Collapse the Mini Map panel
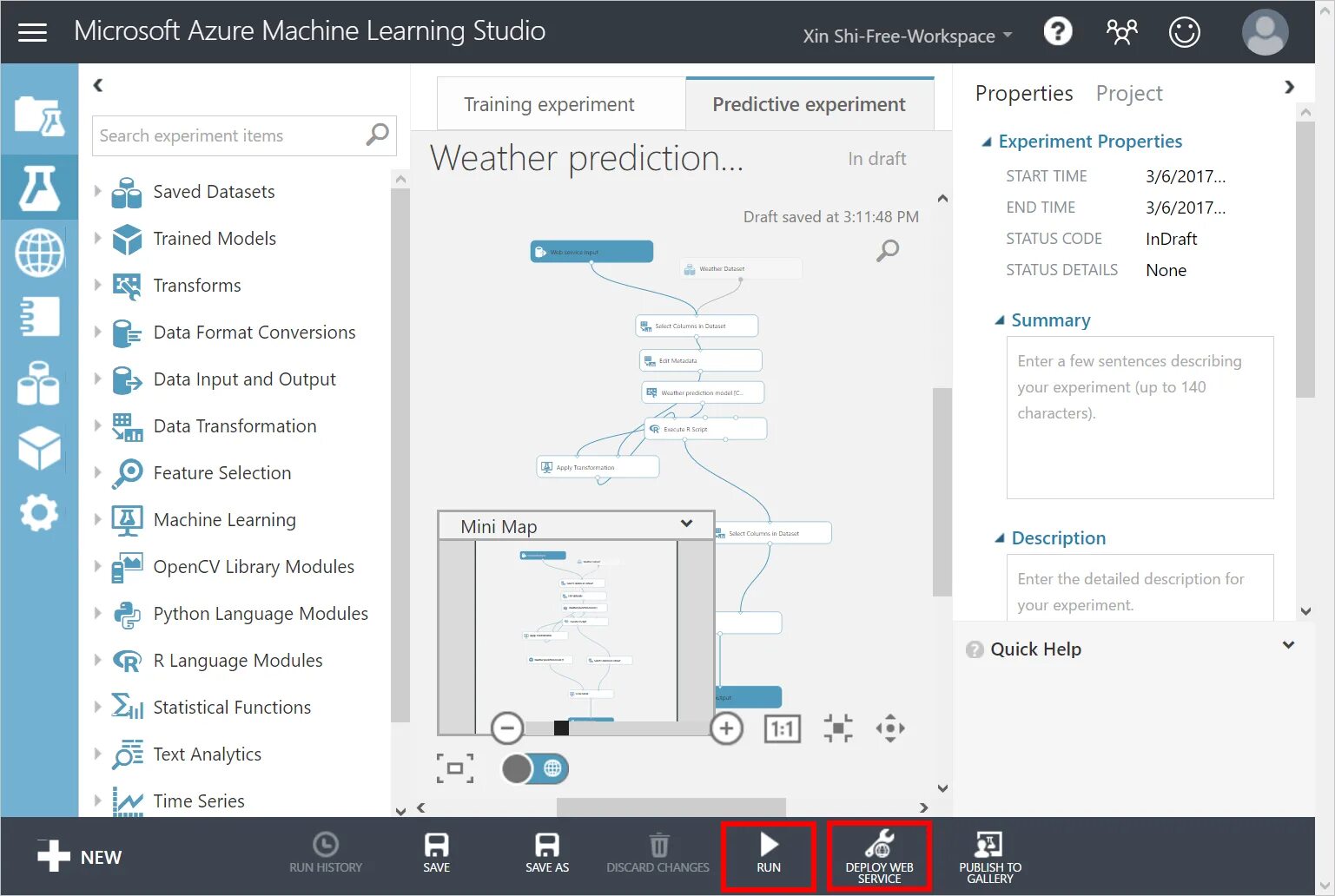Image resolution: width=1335 pixels, height=896 pixels. (686, 524)
